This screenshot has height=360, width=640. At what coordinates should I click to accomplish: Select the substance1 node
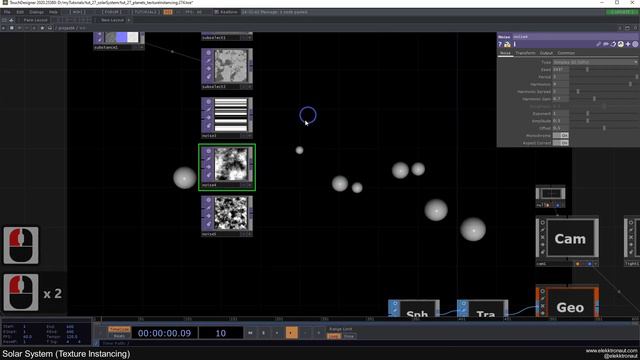[119, 41]
